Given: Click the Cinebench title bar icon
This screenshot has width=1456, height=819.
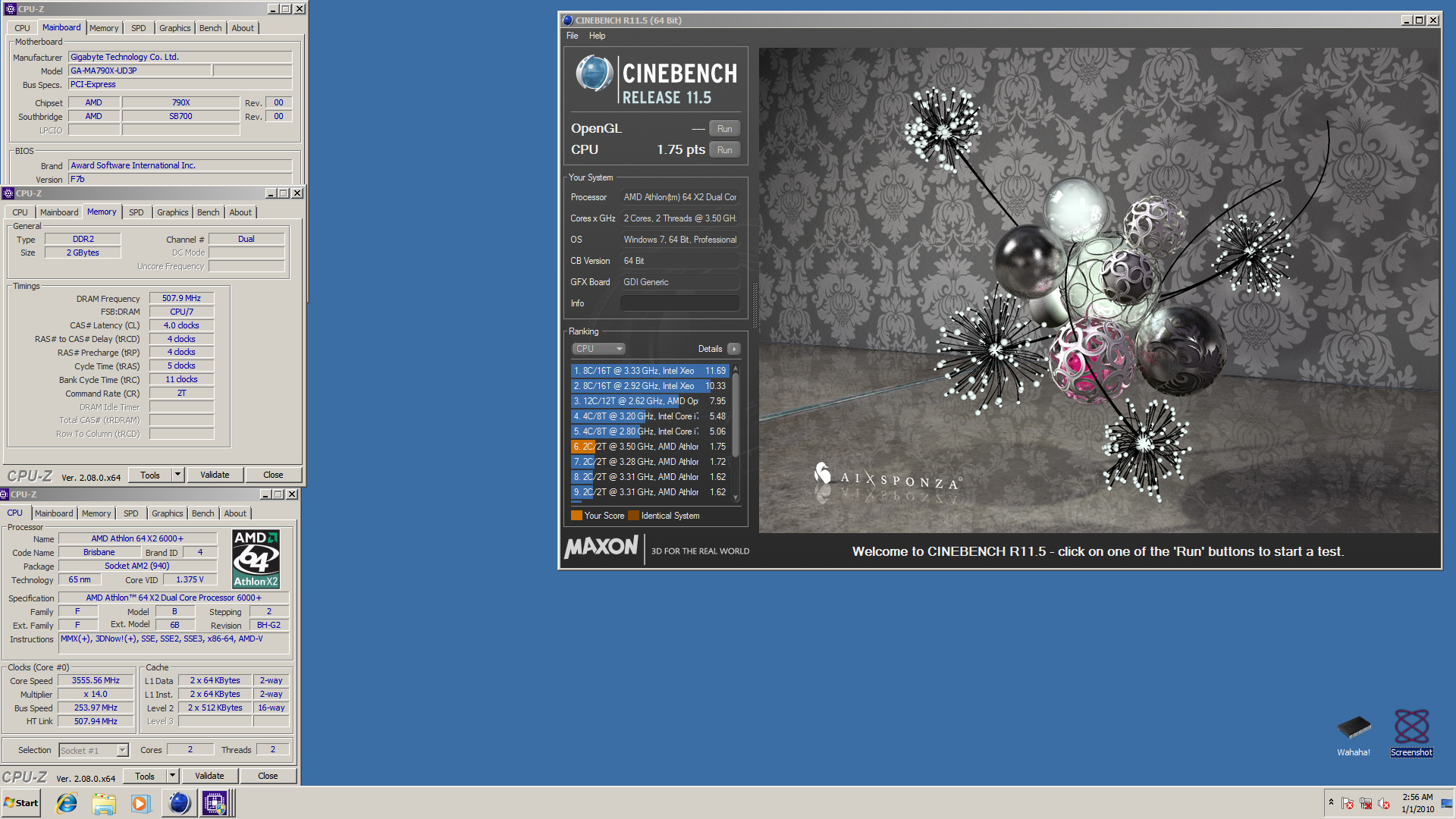Looking at the screenshot, I should tap(567, 20).
